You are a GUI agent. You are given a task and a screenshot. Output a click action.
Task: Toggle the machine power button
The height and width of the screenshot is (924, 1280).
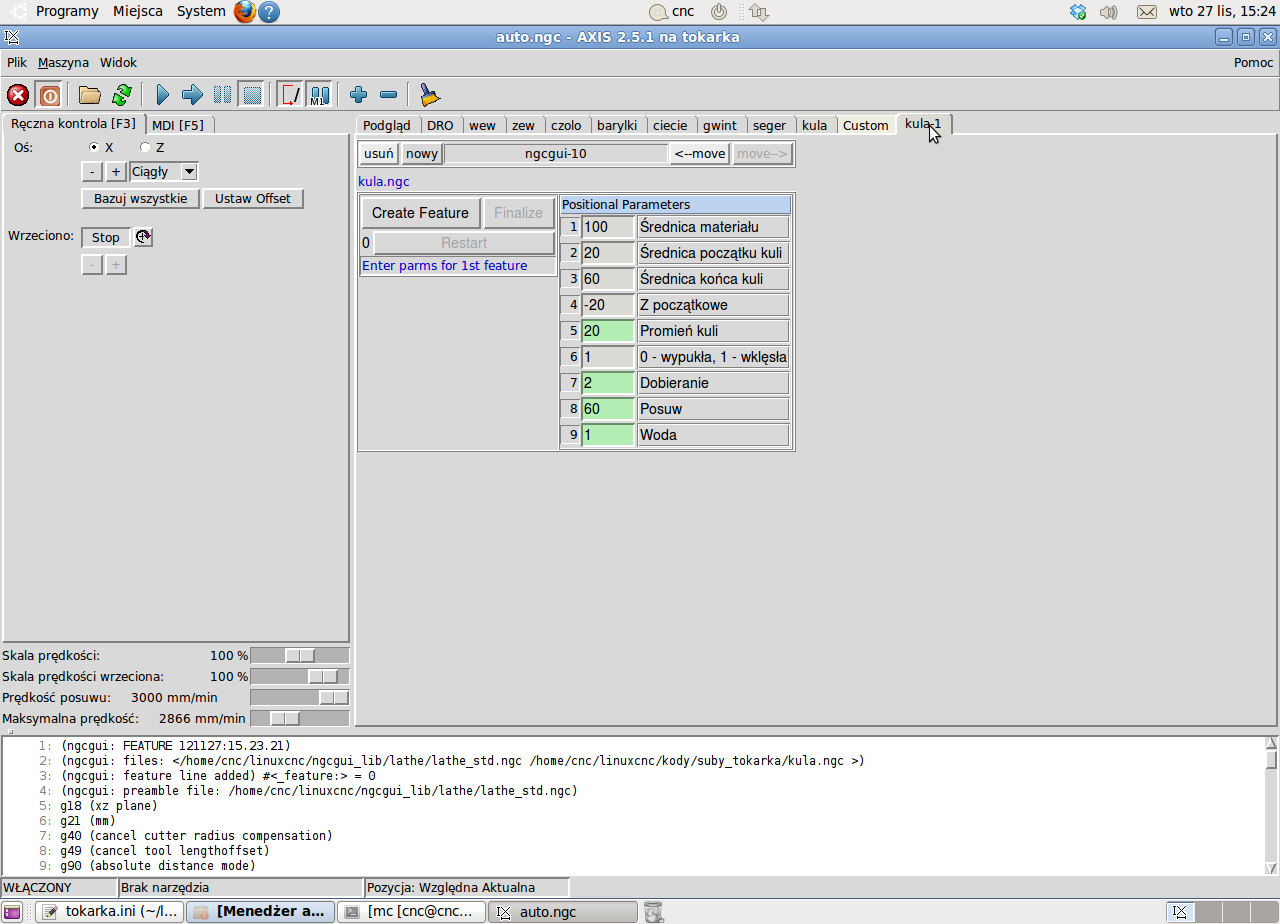[x=49, y=95]
